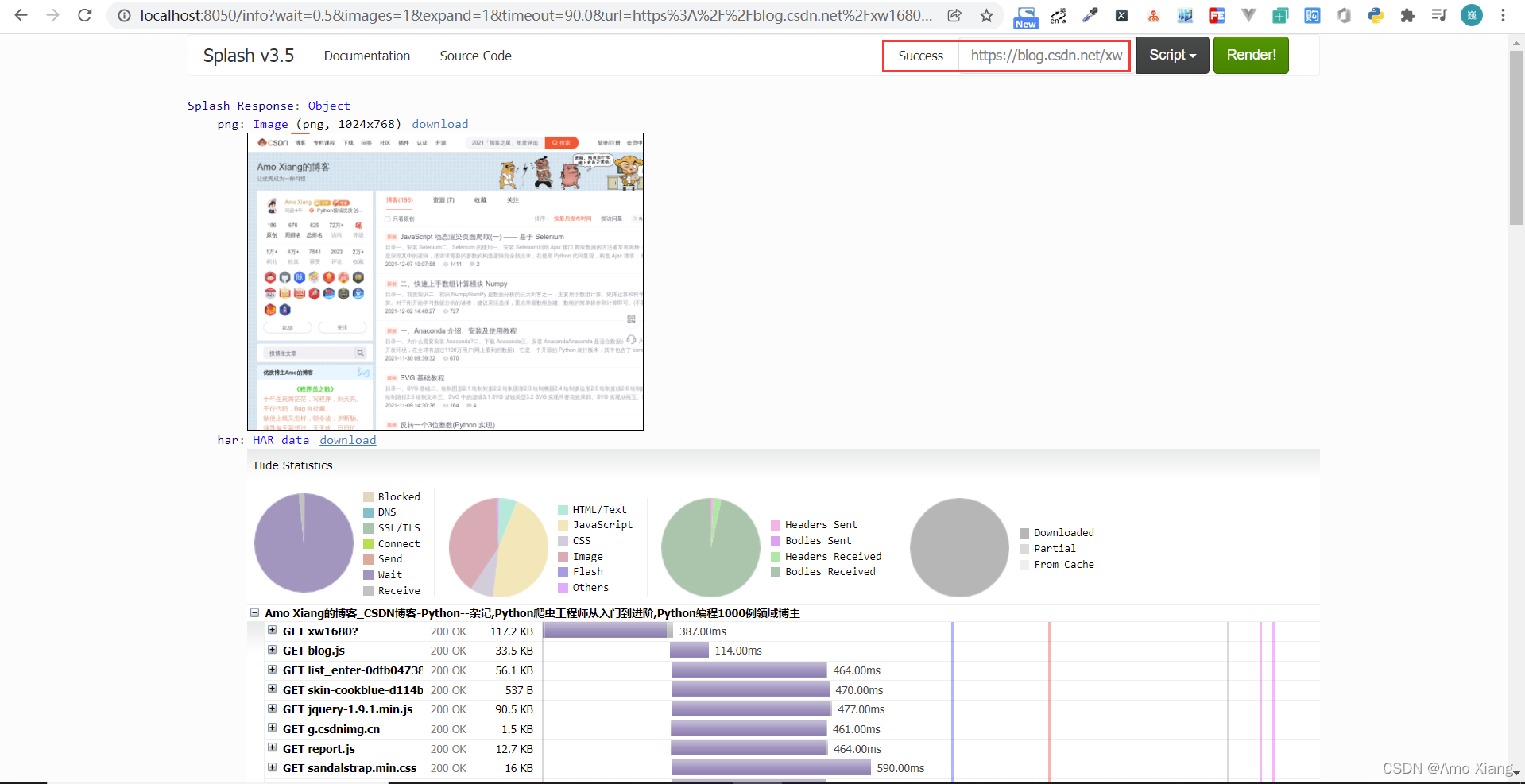Image resolution: width=1525 pixels, height=784 pixels.
Task: Download the png image
Action: [439, 124]
